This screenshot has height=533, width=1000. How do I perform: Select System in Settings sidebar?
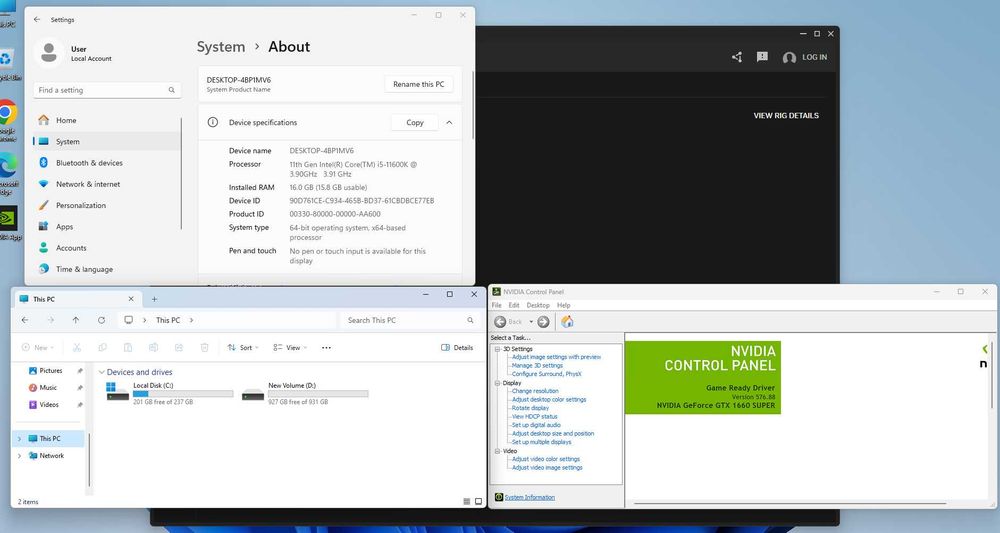[107, 142]
